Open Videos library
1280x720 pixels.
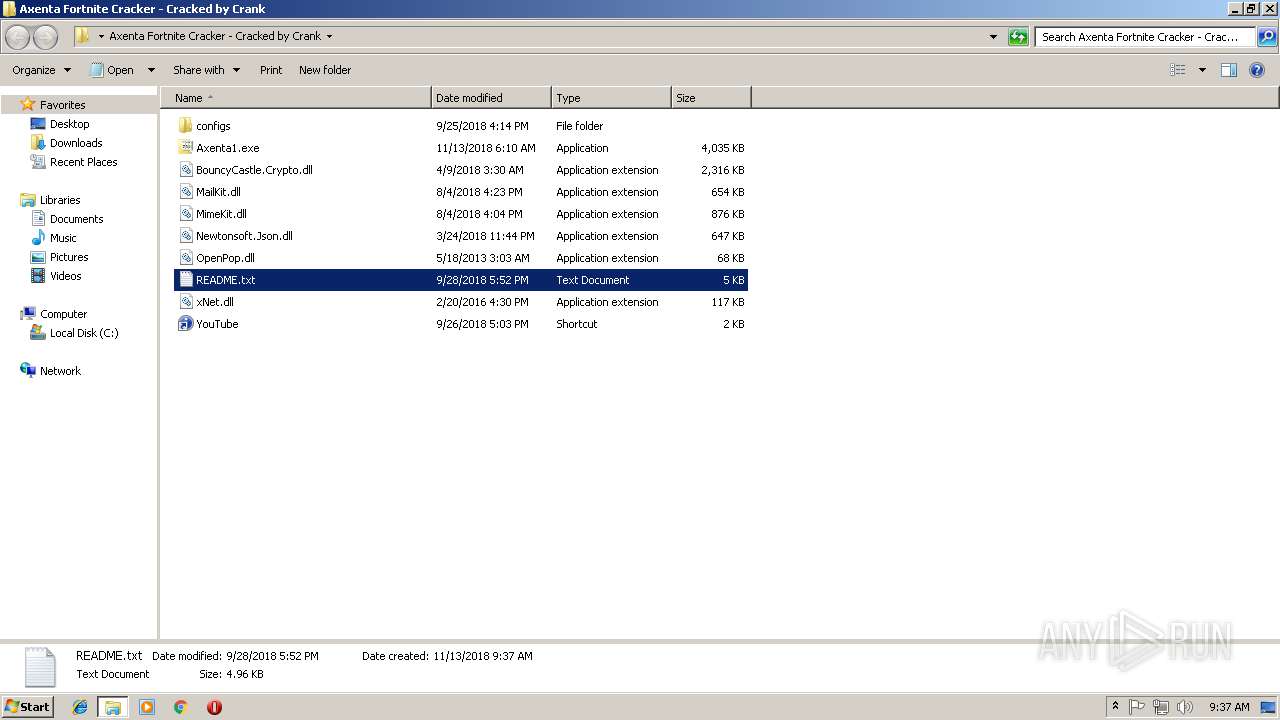[66, 276]
